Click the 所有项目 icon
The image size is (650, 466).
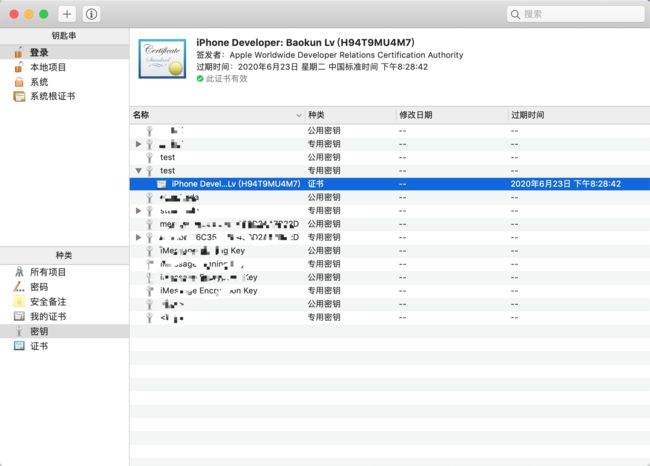[19, 272]
